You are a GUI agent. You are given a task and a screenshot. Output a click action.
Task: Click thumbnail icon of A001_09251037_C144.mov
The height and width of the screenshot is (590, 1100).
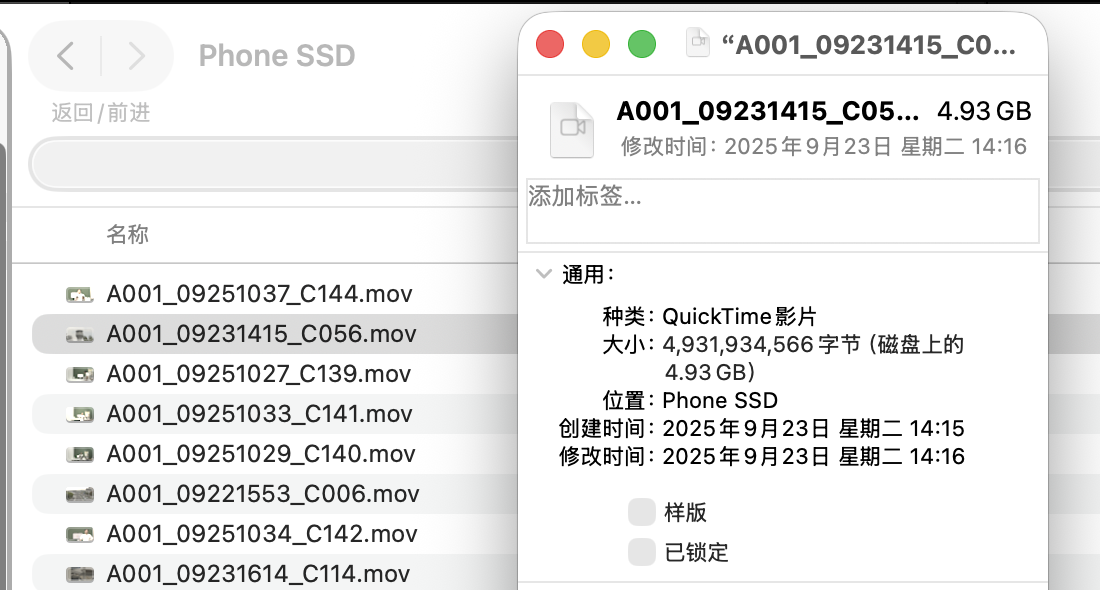[79, 294]
